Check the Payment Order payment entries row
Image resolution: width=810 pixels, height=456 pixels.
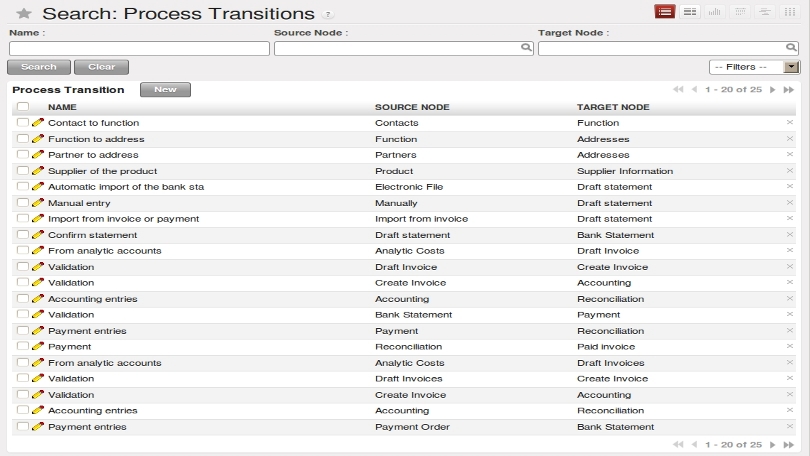23,427
